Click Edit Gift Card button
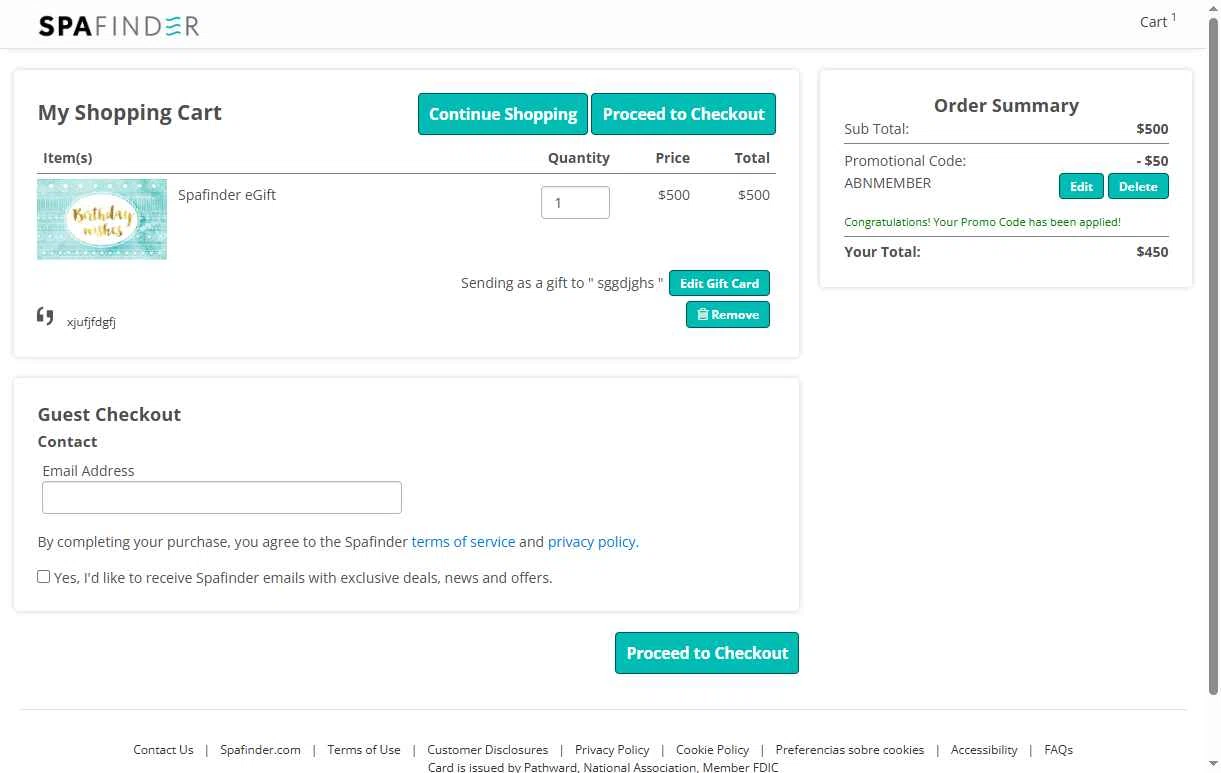The image size is (1221, 773). click(719, 283)
